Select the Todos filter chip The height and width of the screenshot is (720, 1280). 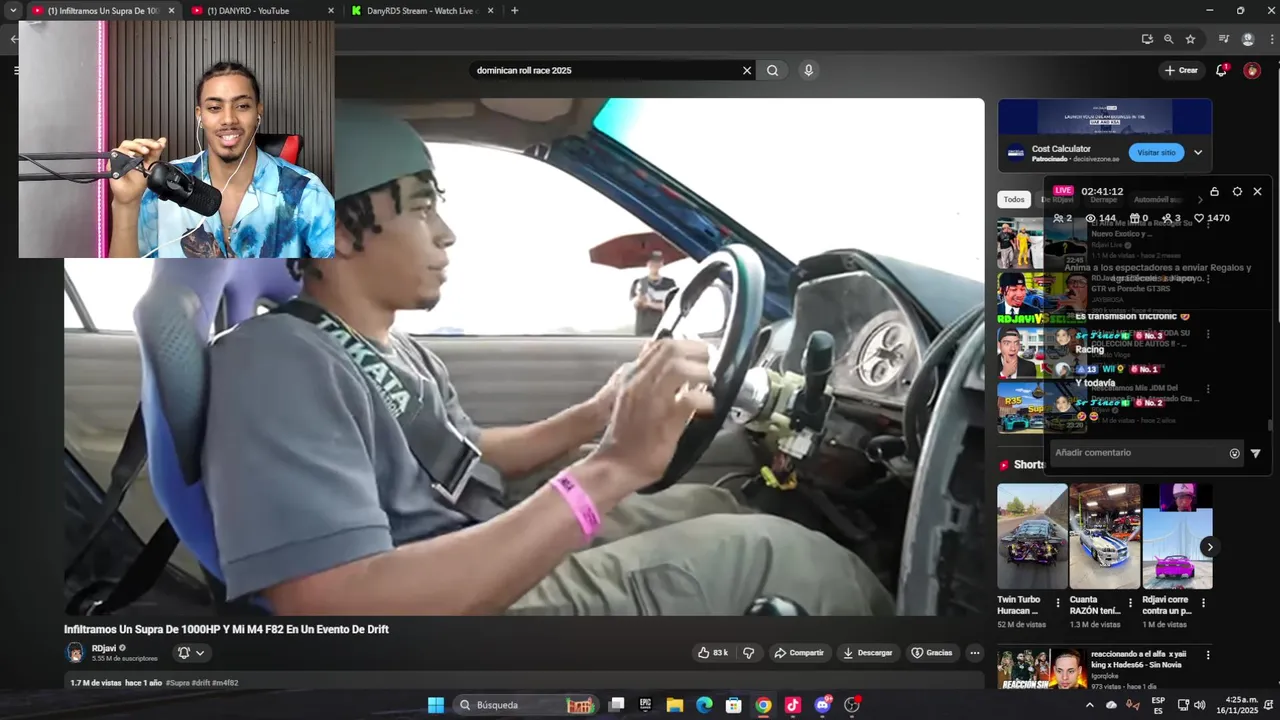click(1014, 200)
